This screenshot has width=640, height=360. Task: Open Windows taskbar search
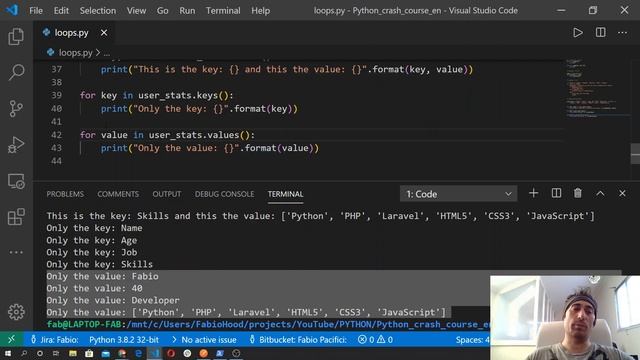[x=24, y=353]
